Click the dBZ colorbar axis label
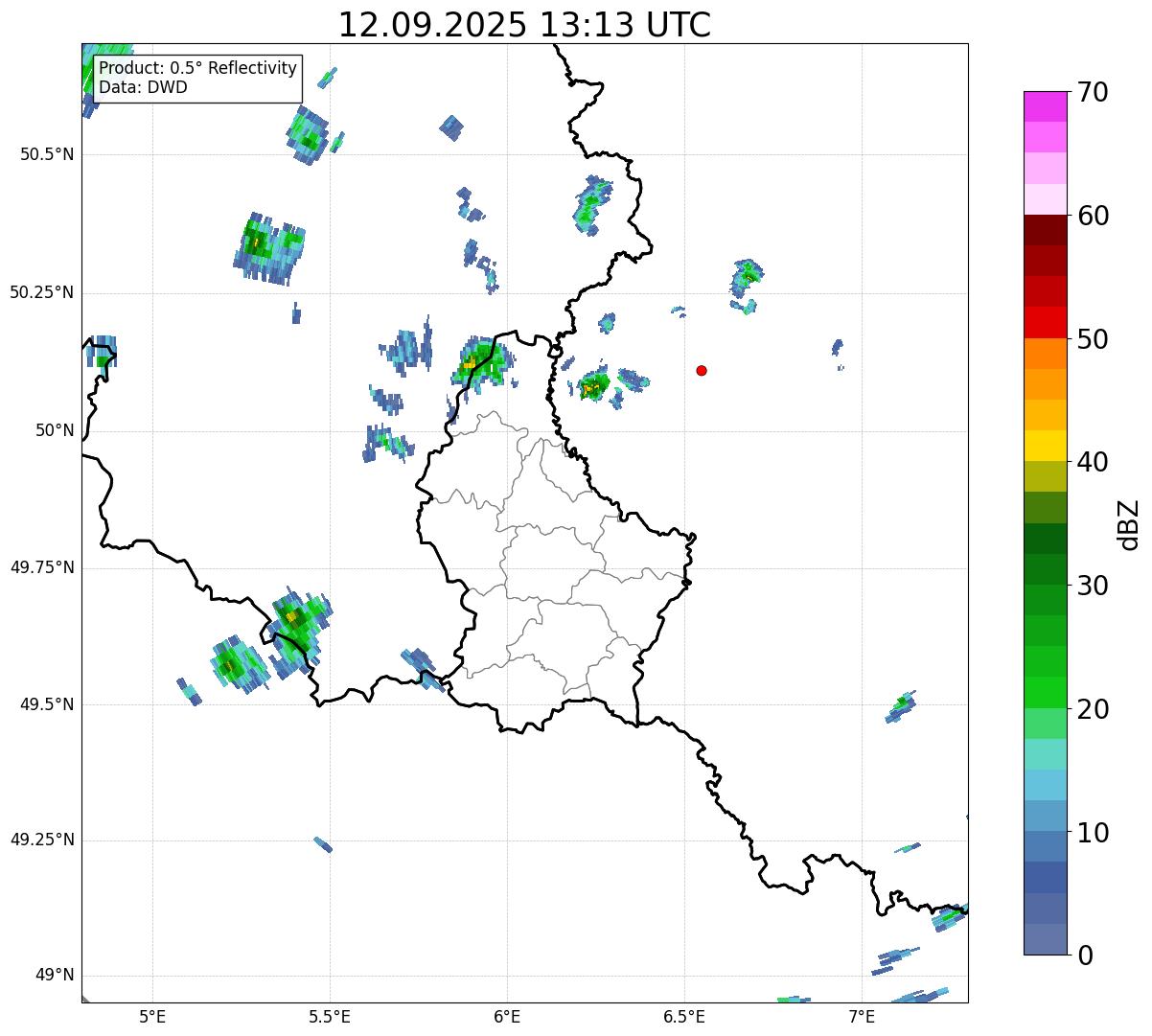This screenshot has width=1152, height=1036. (x=1129, y=523)
